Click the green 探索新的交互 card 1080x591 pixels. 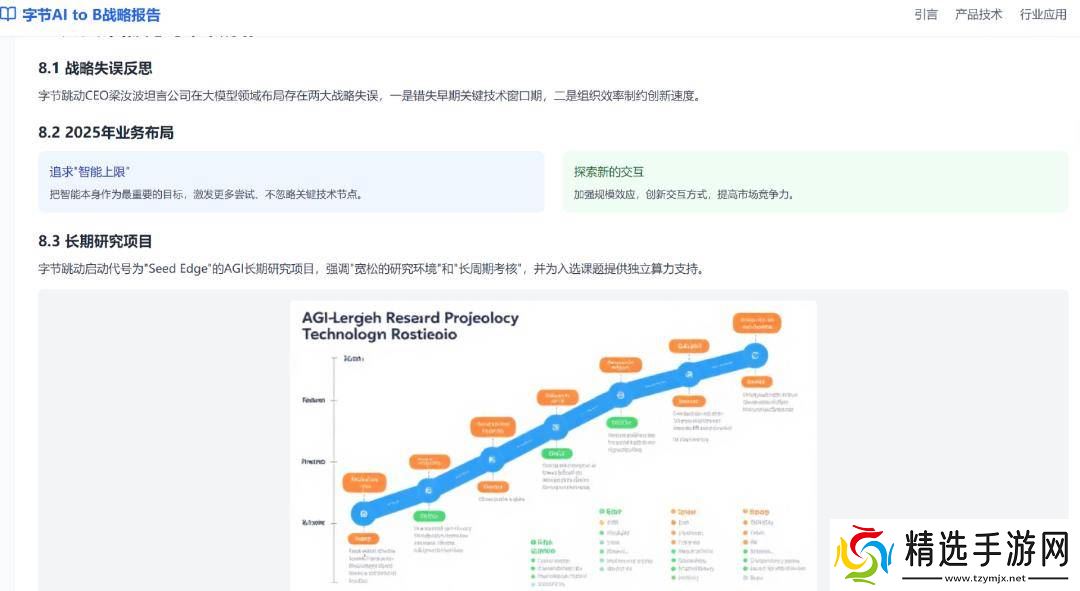pyautogui.click(x=814, y=182)
